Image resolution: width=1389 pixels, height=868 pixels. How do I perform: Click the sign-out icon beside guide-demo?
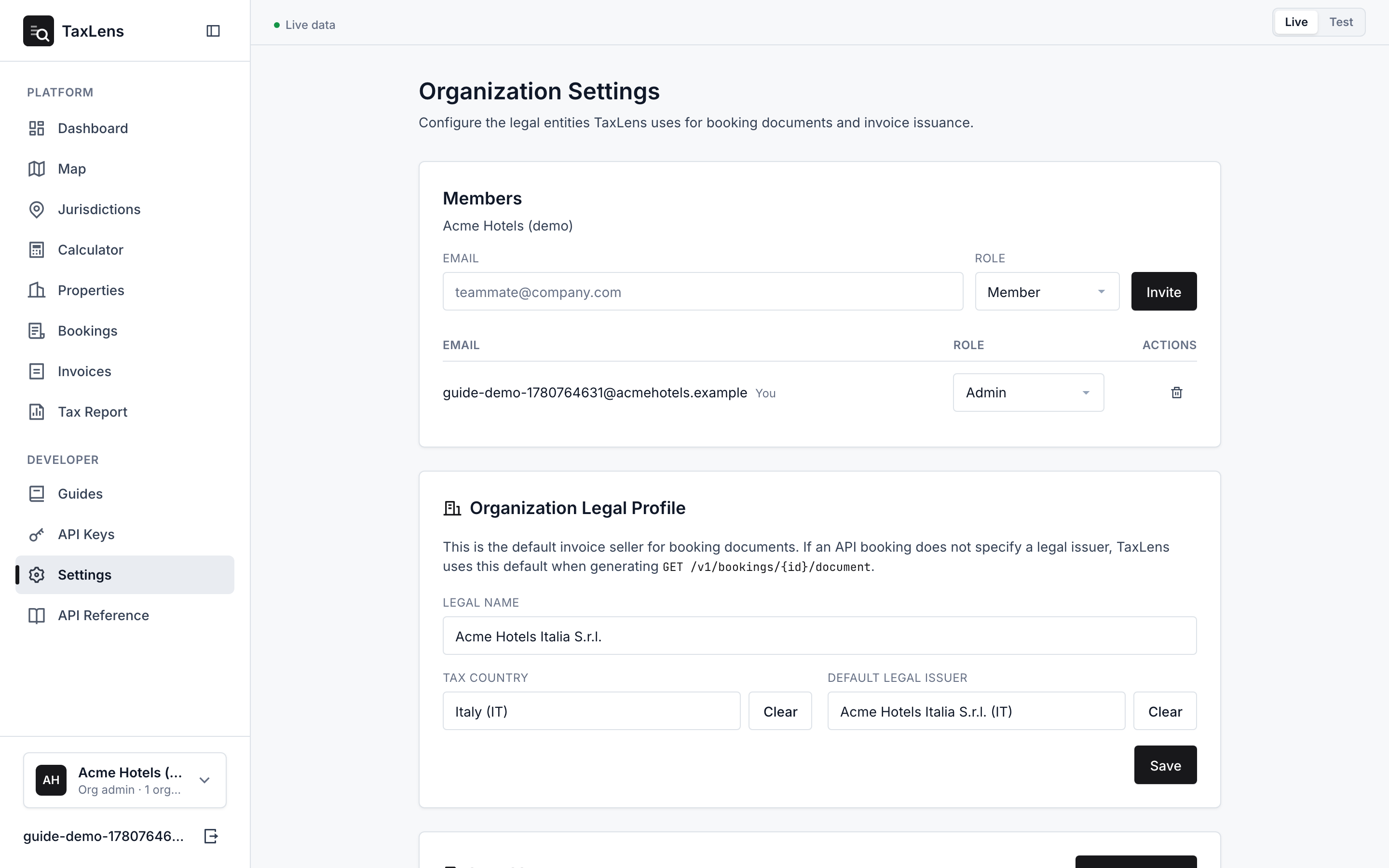[211, 836]
